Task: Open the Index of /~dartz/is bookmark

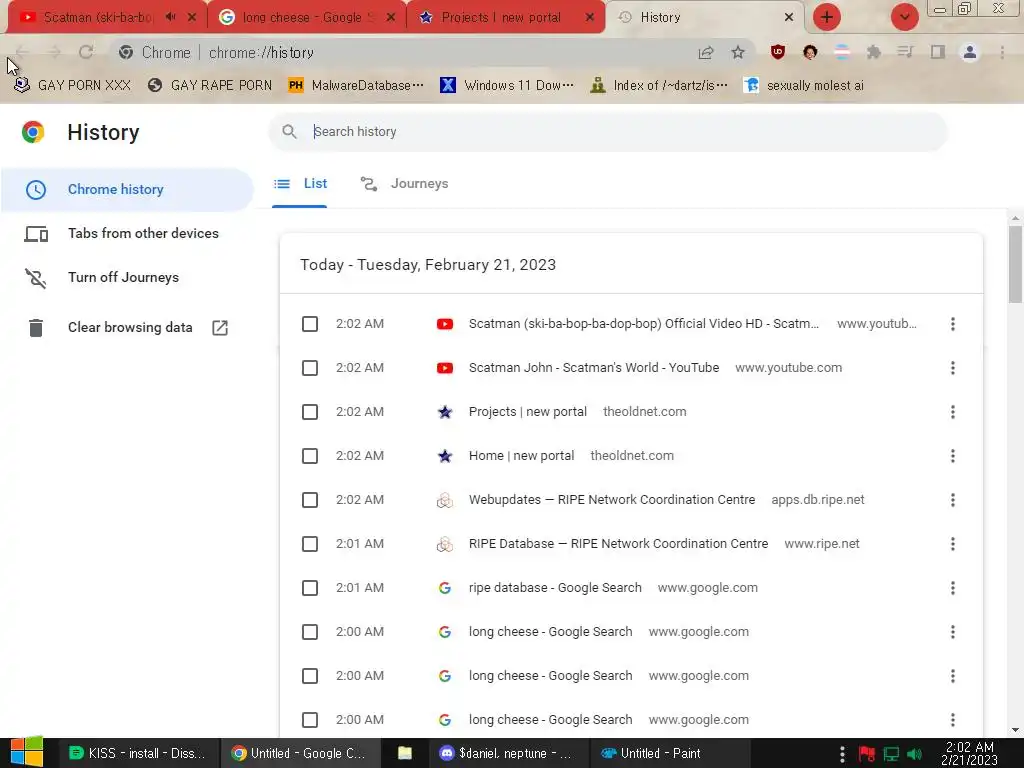Action: [659, 86]
